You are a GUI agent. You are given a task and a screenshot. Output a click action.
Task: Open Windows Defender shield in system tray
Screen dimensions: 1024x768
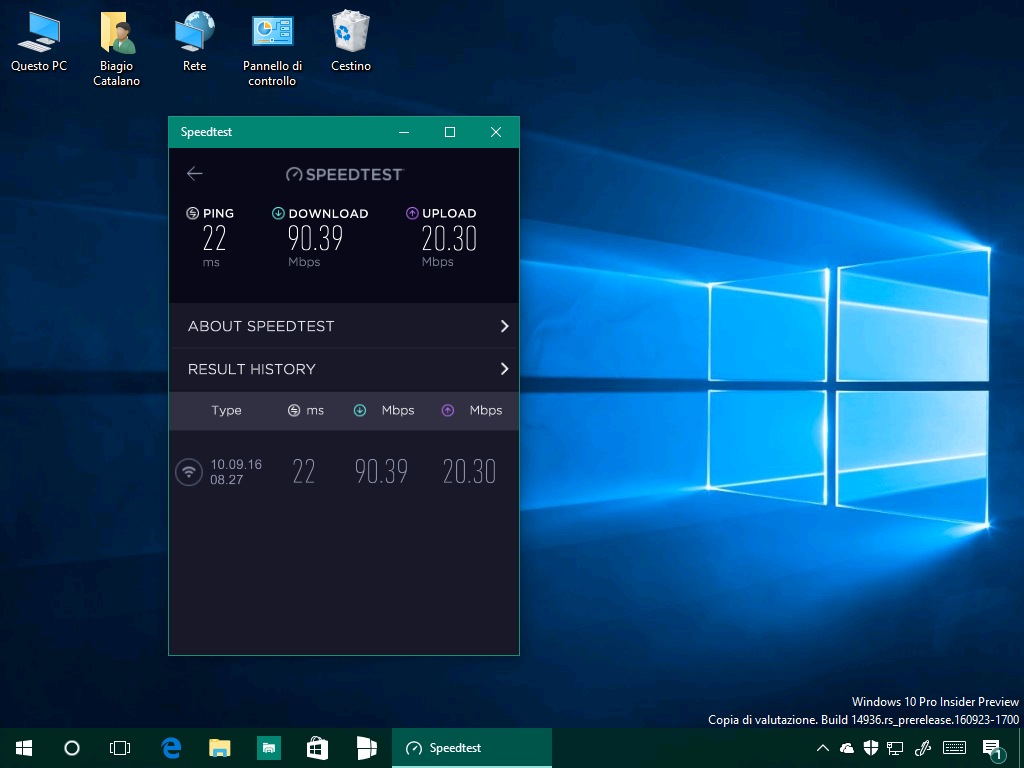click(x=871, y=748)
